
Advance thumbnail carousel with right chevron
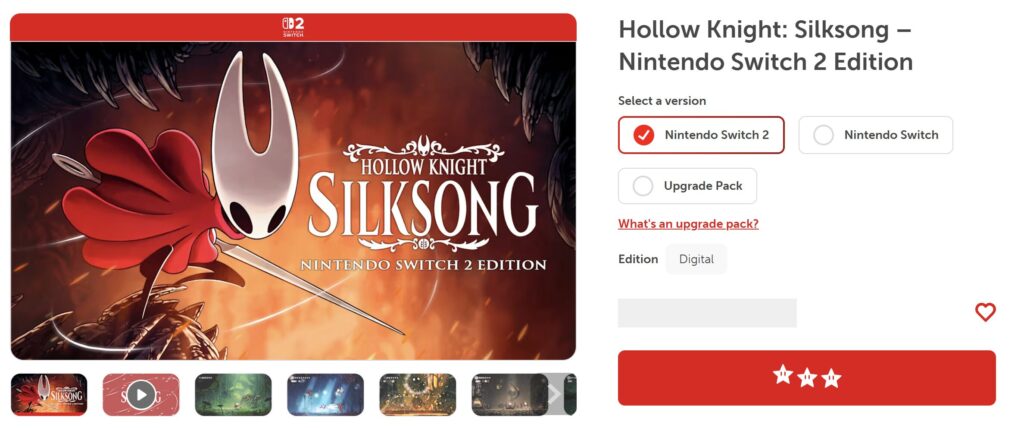554,394
